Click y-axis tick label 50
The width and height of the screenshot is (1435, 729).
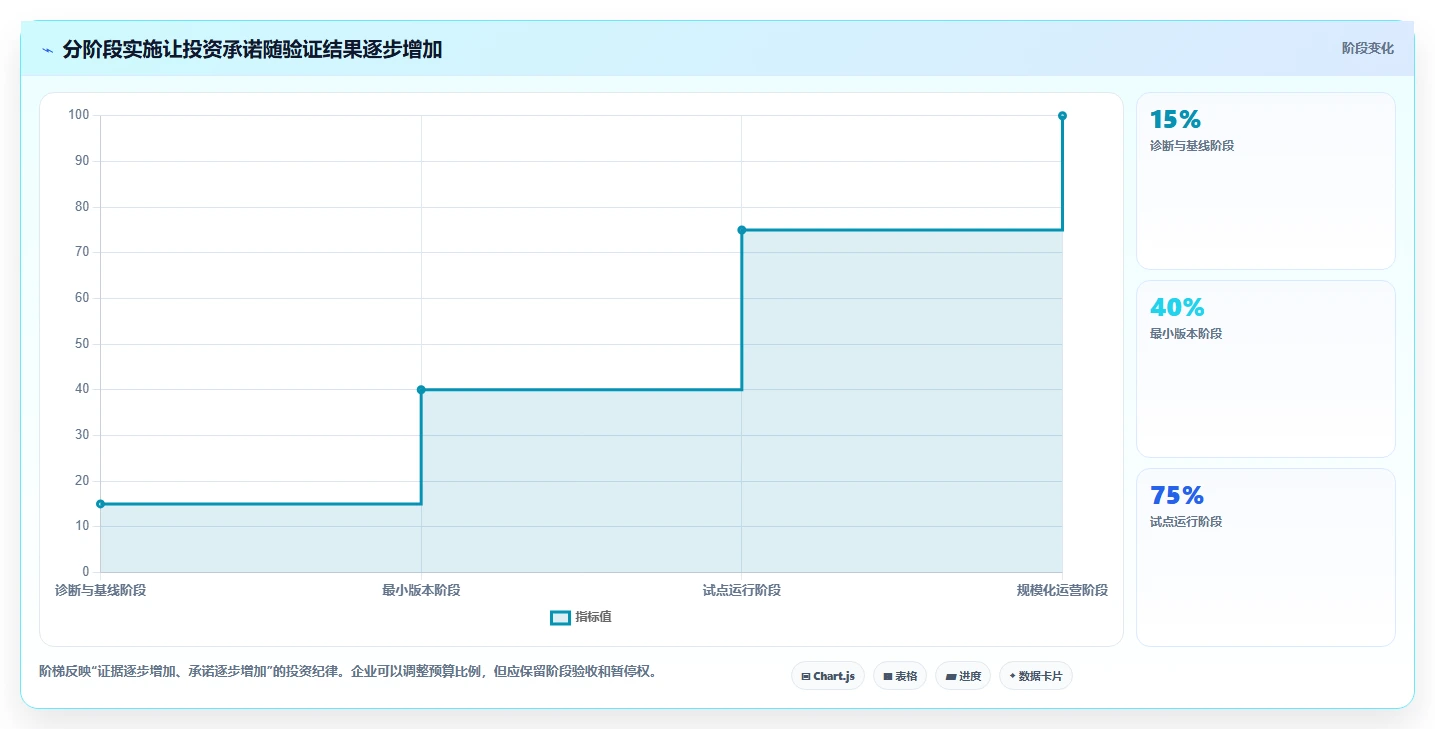pos(82,344)
